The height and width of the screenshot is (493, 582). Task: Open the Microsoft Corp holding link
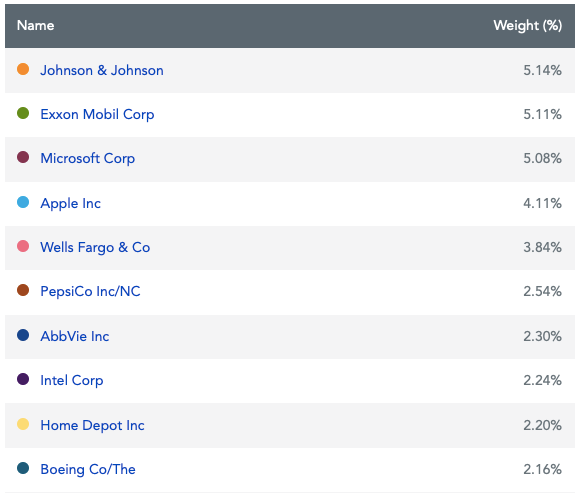pyautogui.click(x=88, y=159)
